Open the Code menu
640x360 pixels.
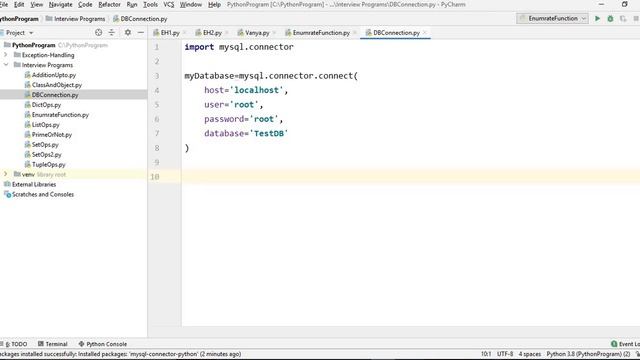pyautogui.click(x=85, y=4)
